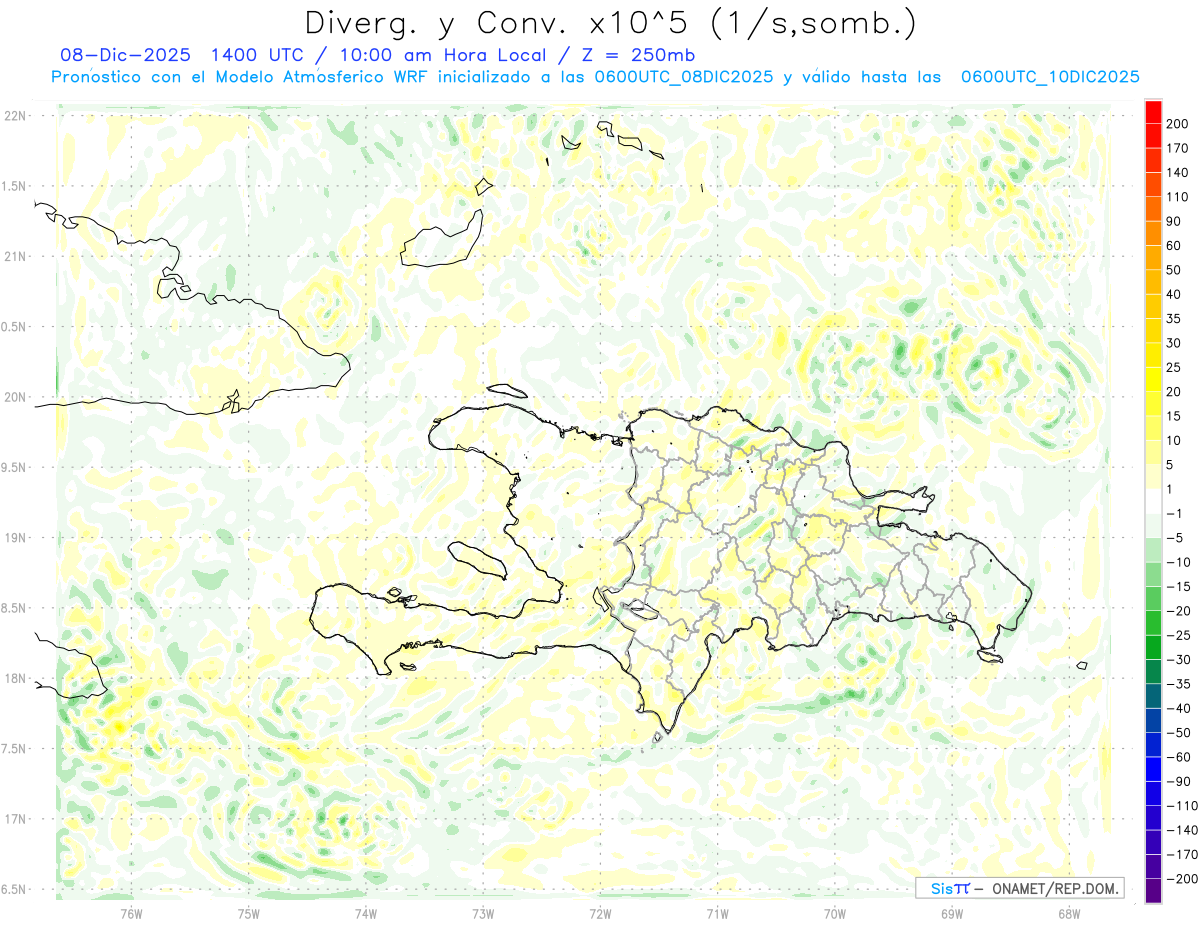Image resolution: width=1200 pixels, height=927 pixels.
Task: Pick the blue swatch between -60 and -90
Action: (1153, 770)
